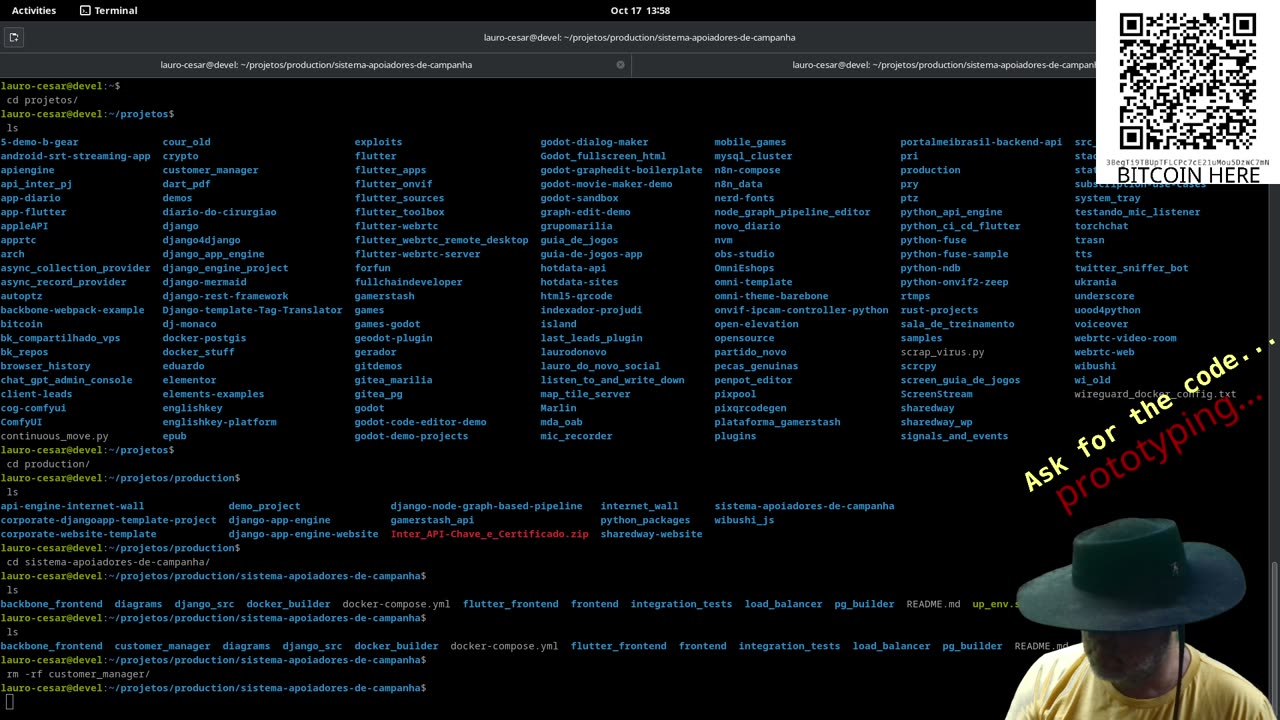Viewport: 1280px width, 720px height.
Task: Select the 'scrap_virus.py' file name
Action: click(x=942, y=352)
